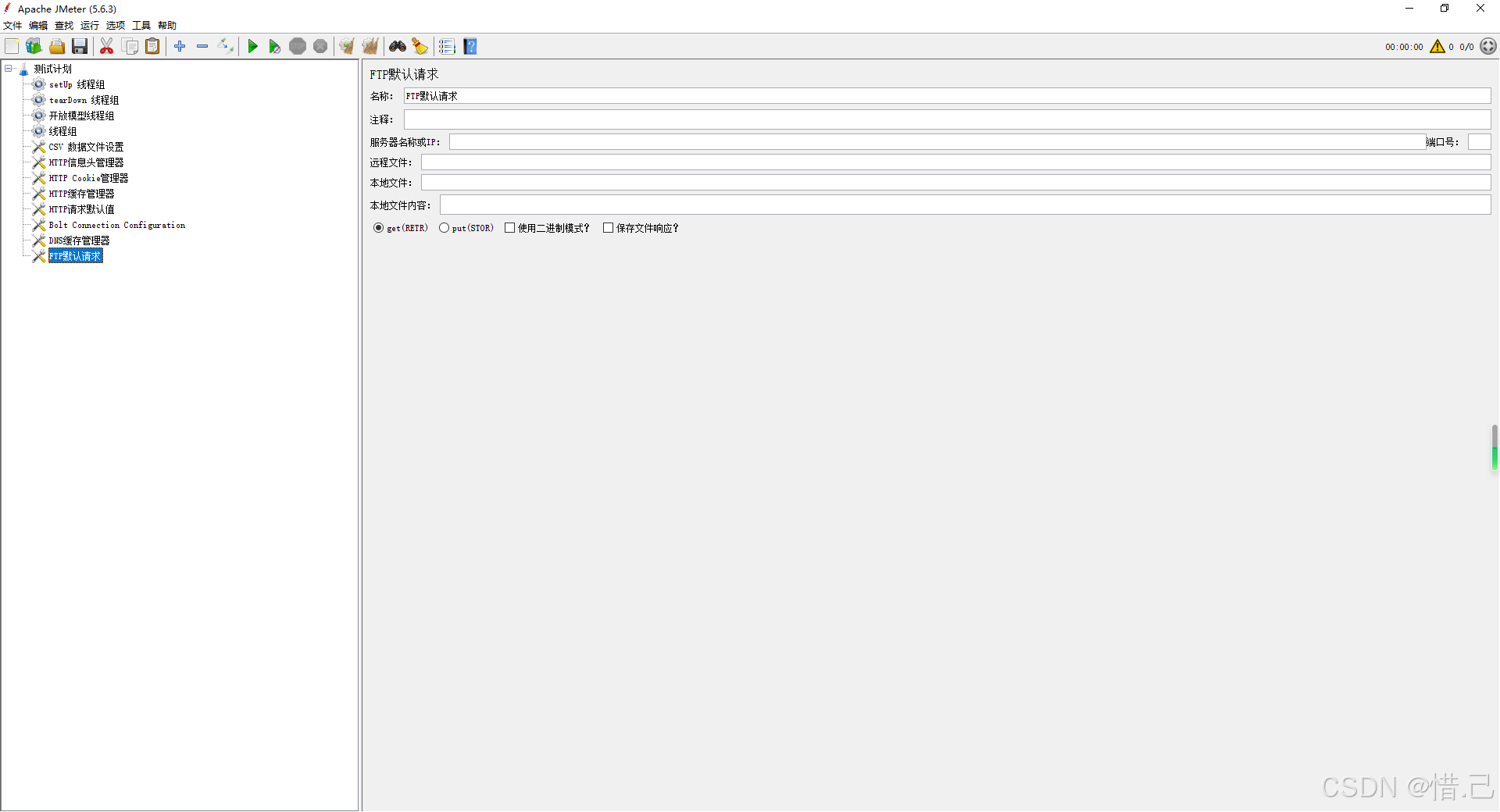Select the HTTP Cookie管理器 node
The height and width of the screenshot is (812, 1500).
coord(88,178)
